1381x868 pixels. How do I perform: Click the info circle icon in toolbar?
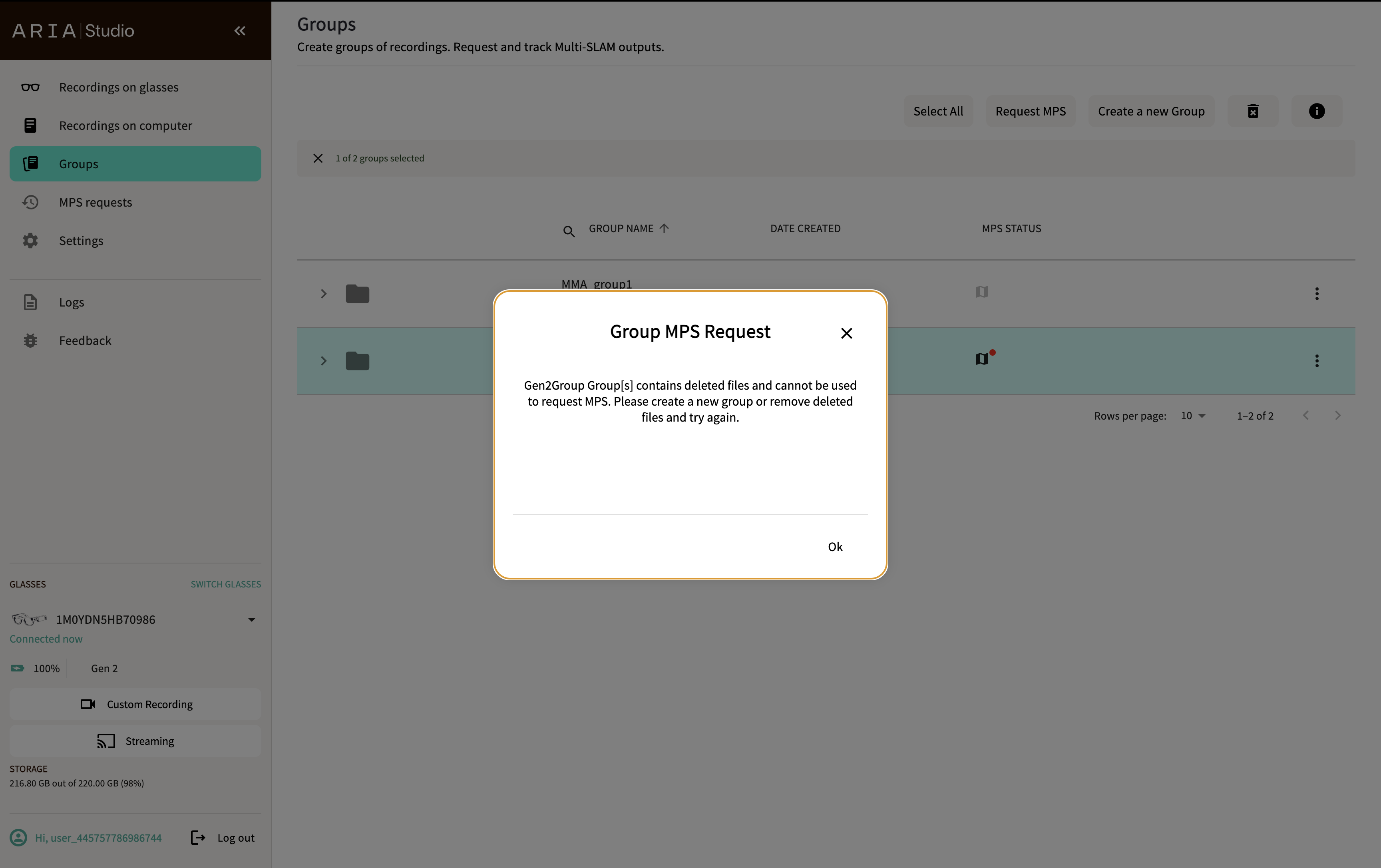click(1317, 111)
